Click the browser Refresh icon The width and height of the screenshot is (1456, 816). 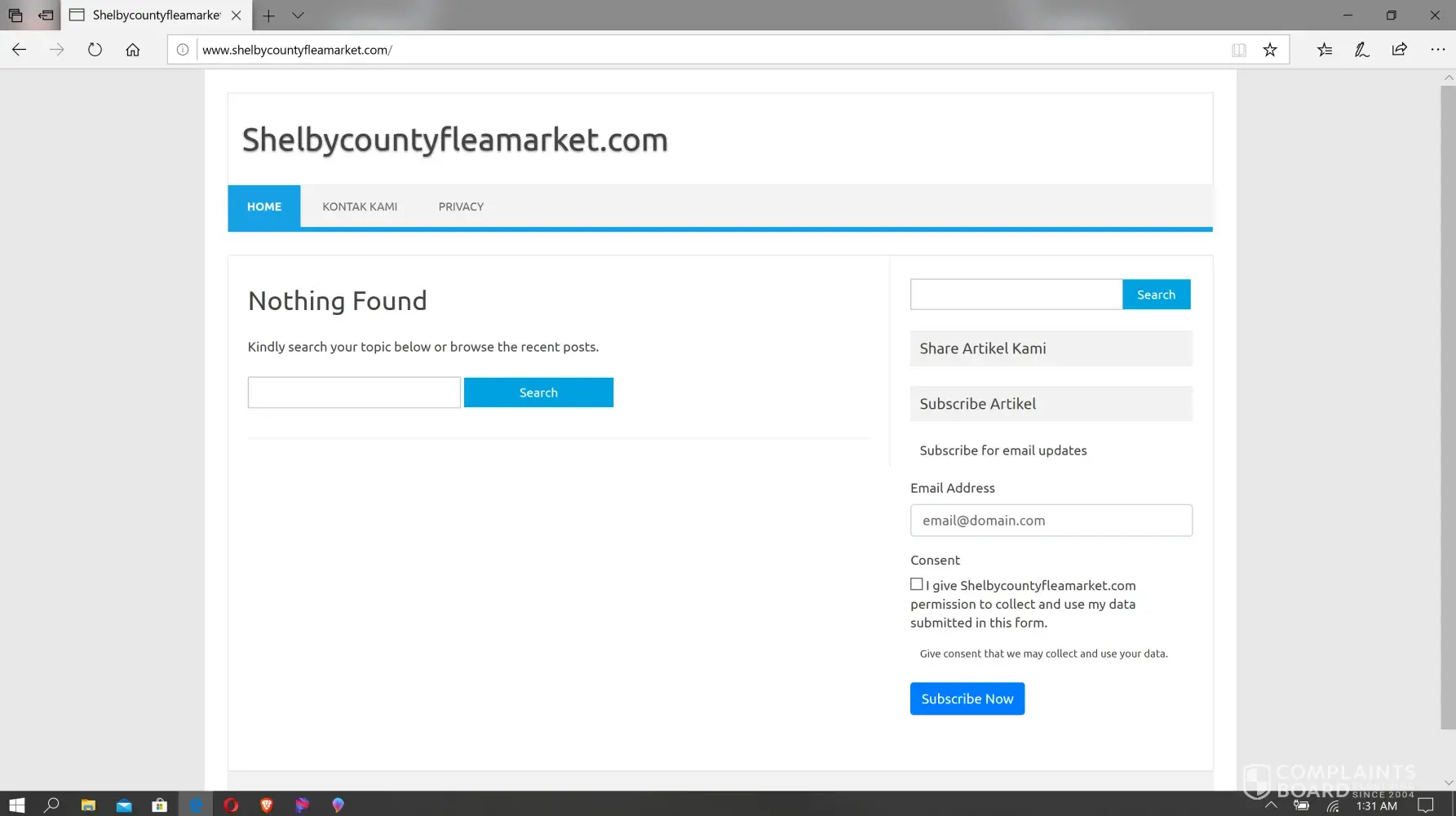95,50
